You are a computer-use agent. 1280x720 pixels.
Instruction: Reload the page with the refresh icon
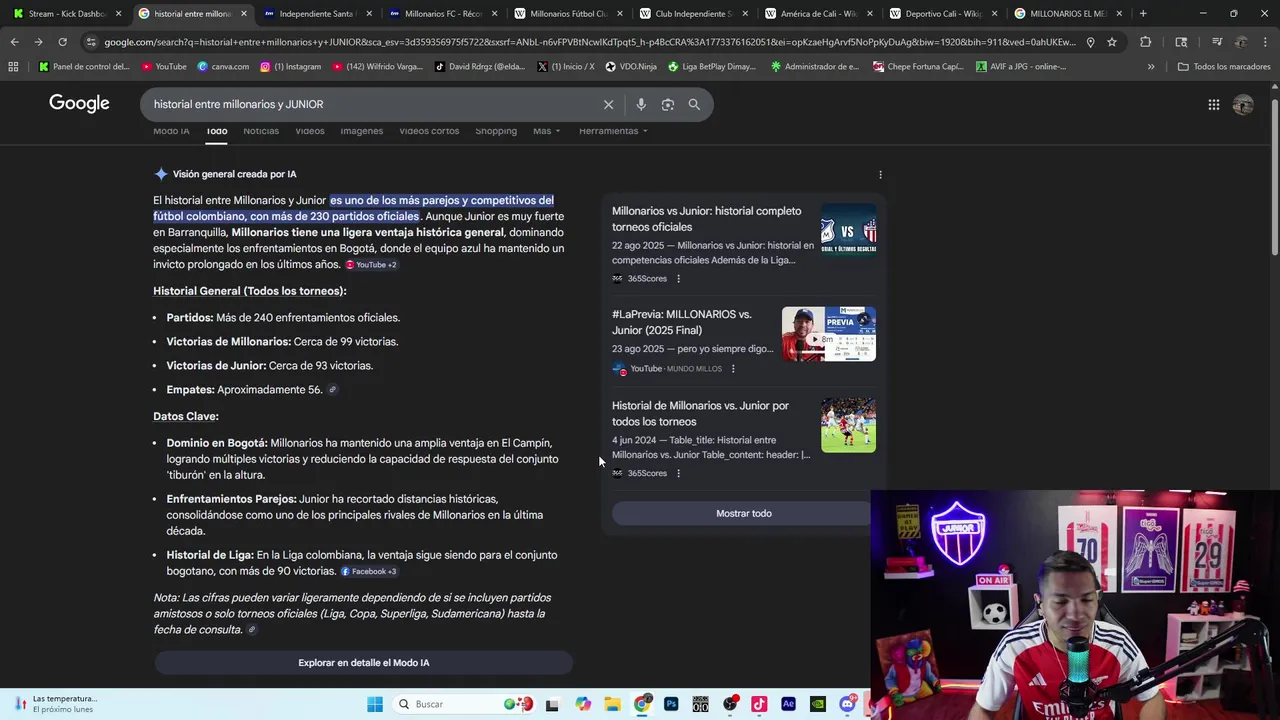coord(62,42)
